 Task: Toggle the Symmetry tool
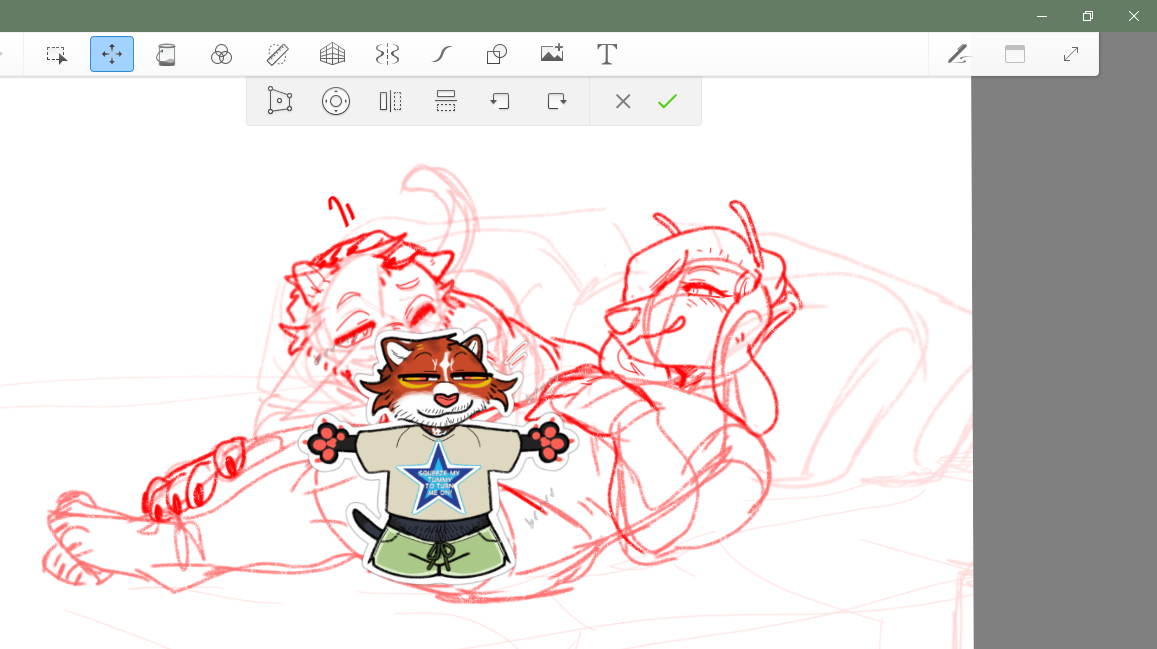click(387, 55)
